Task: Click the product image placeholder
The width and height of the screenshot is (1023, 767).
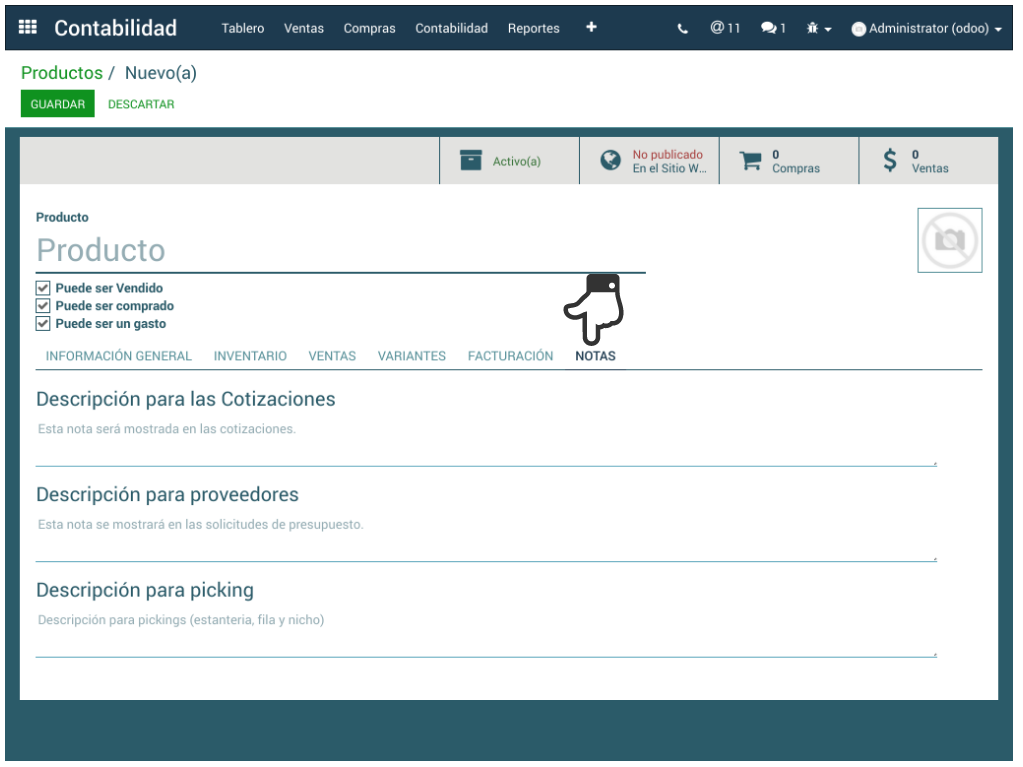Action: coord(949,240)
